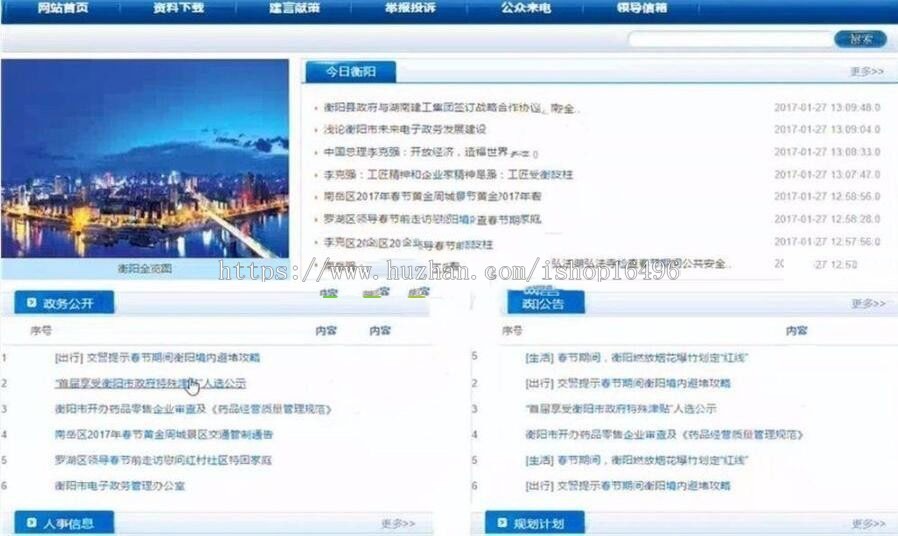This screenshot has width=898, height=536.
Task: Open 通知公告 last row 交警提示避堵攻略 article
Action: point(628,486)
